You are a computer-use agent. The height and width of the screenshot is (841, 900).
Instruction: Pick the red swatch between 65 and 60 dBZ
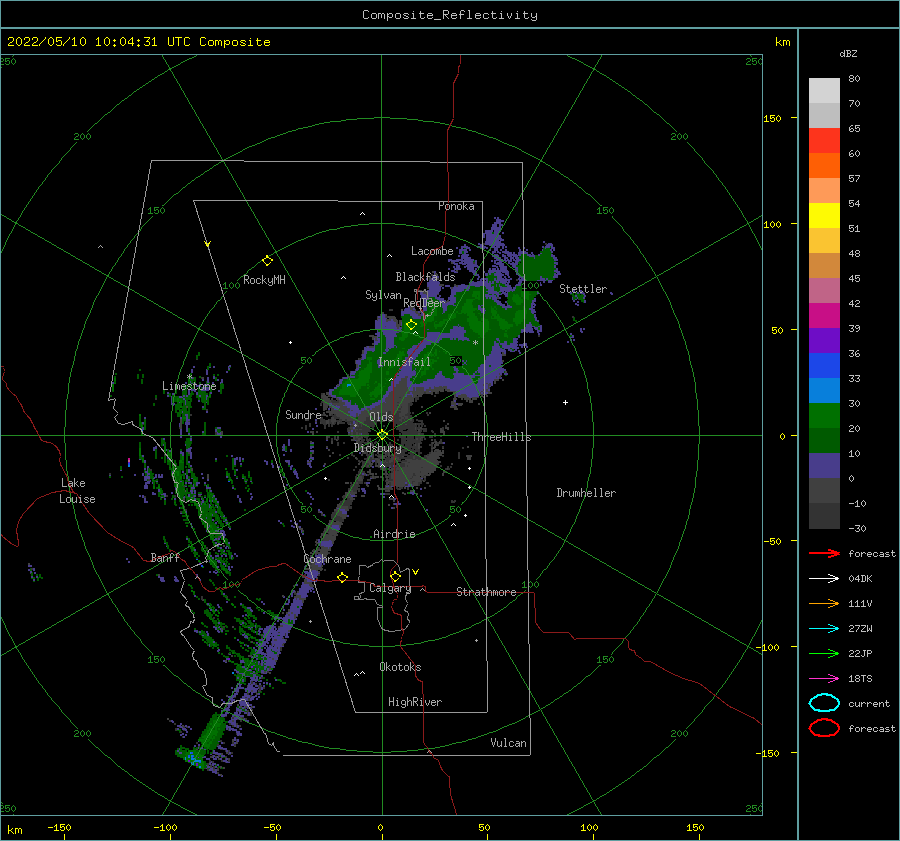pos(824,140)
